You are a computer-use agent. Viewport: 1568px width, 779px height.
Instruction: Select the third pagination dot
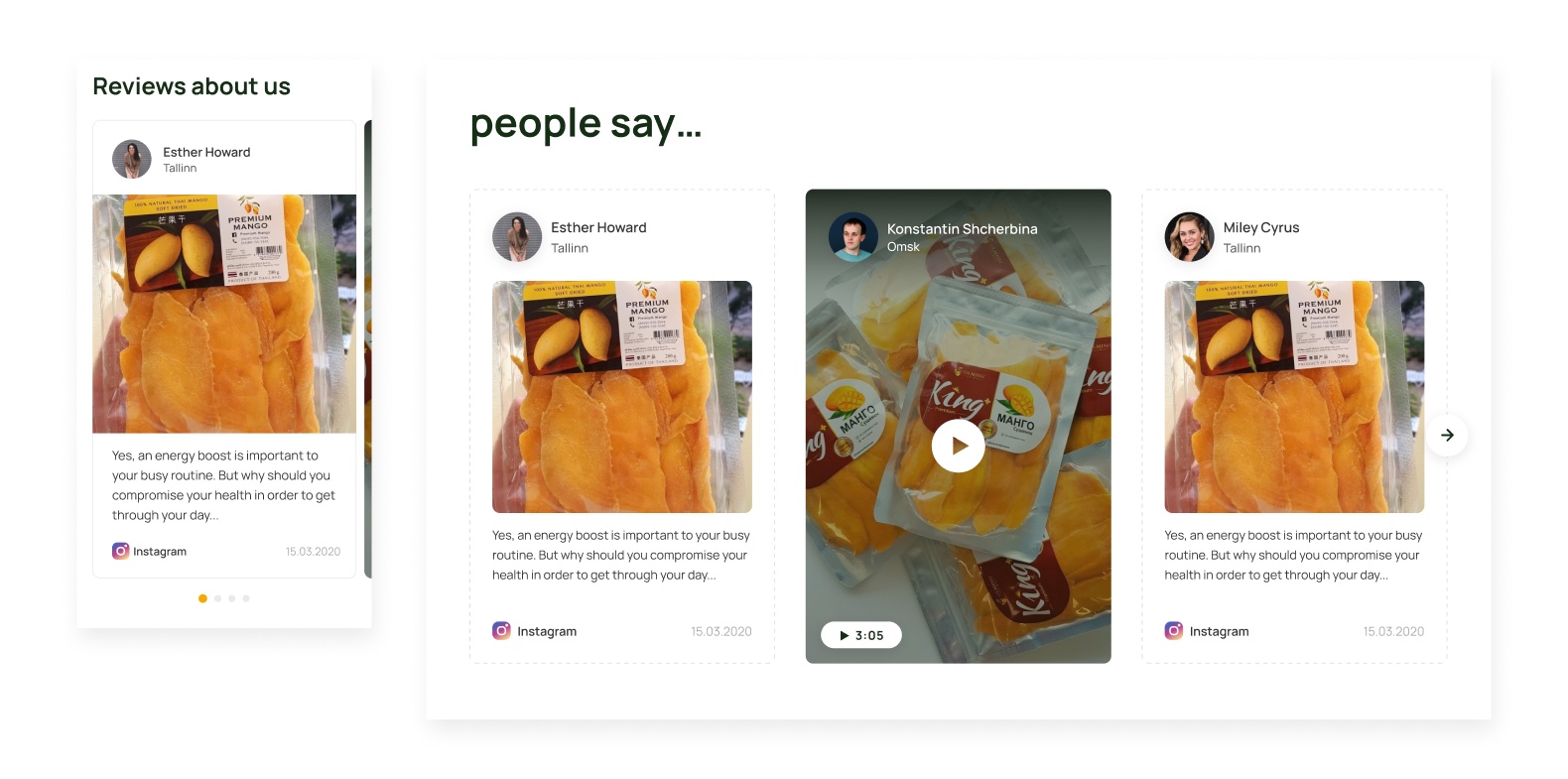(232, 598)
